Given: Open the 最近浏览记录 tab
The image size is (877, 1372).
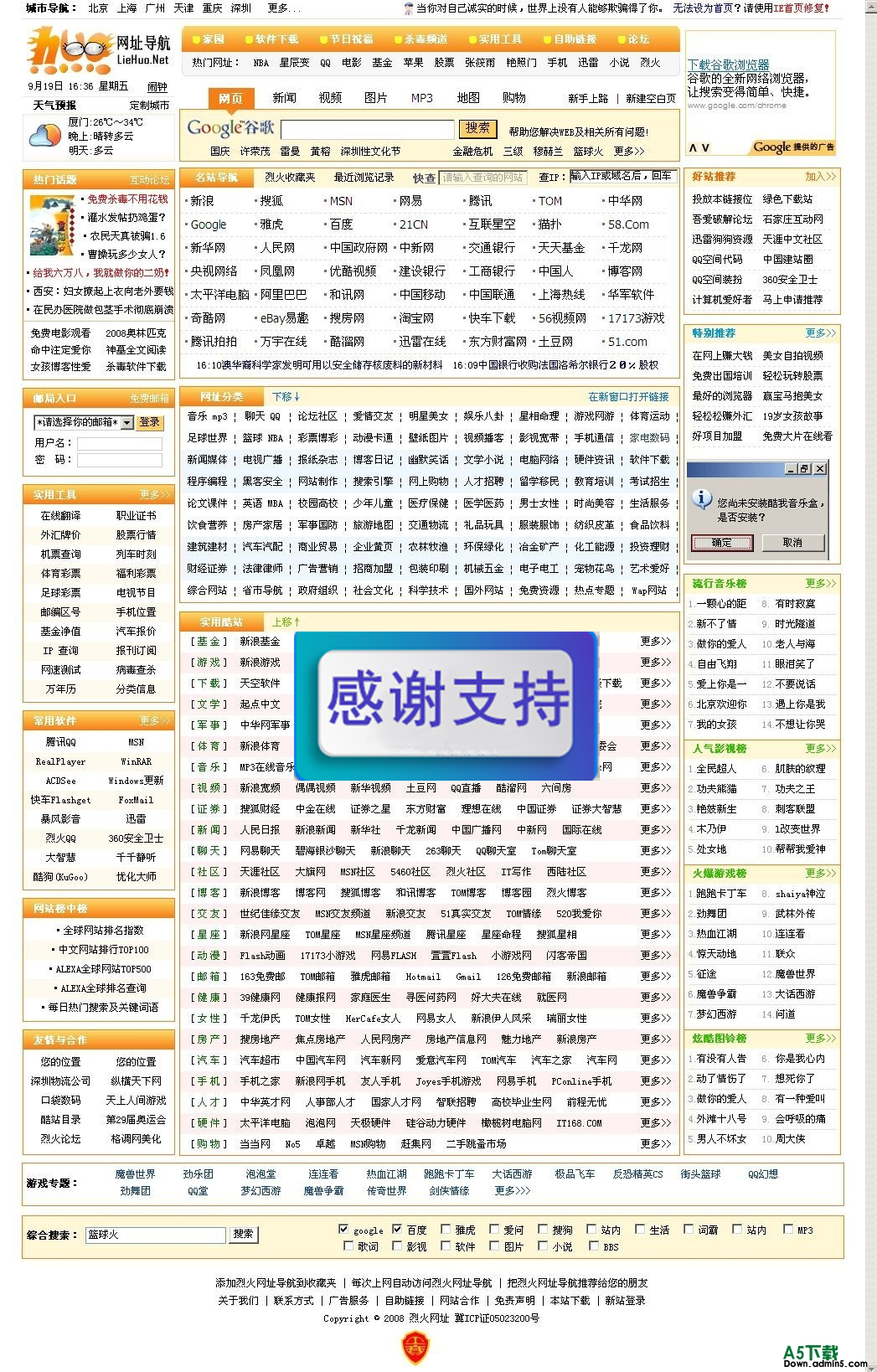Looking at the screenshot, I should [x=364, y=177].
